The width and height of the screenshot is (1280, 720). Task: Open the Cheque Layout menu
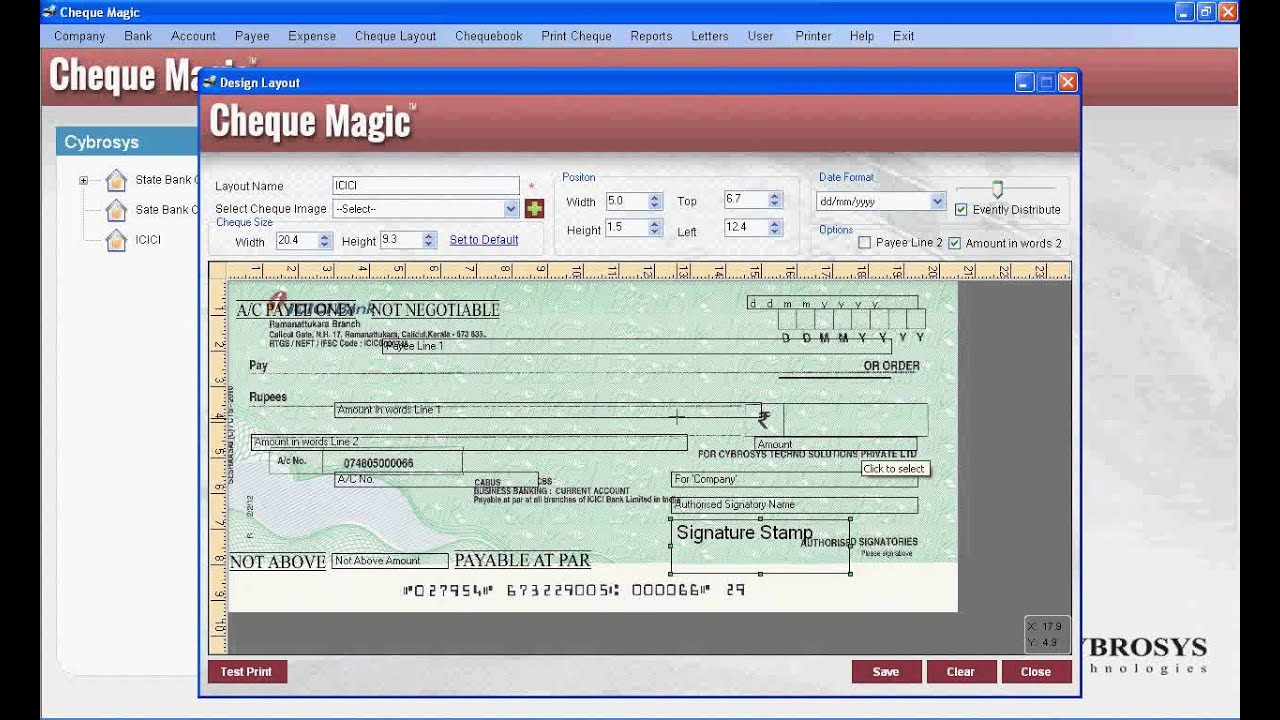point(395,36)
